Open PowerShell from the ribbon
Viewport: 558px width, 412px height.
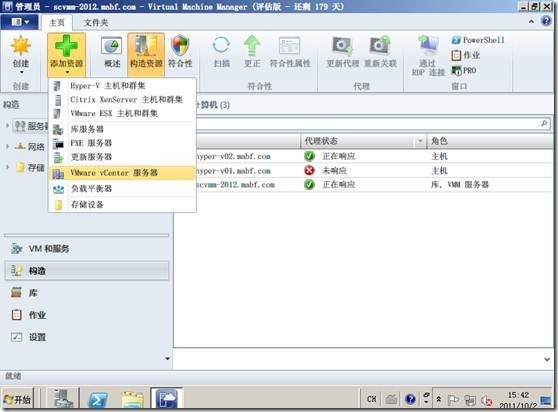(x=478, y=40)
